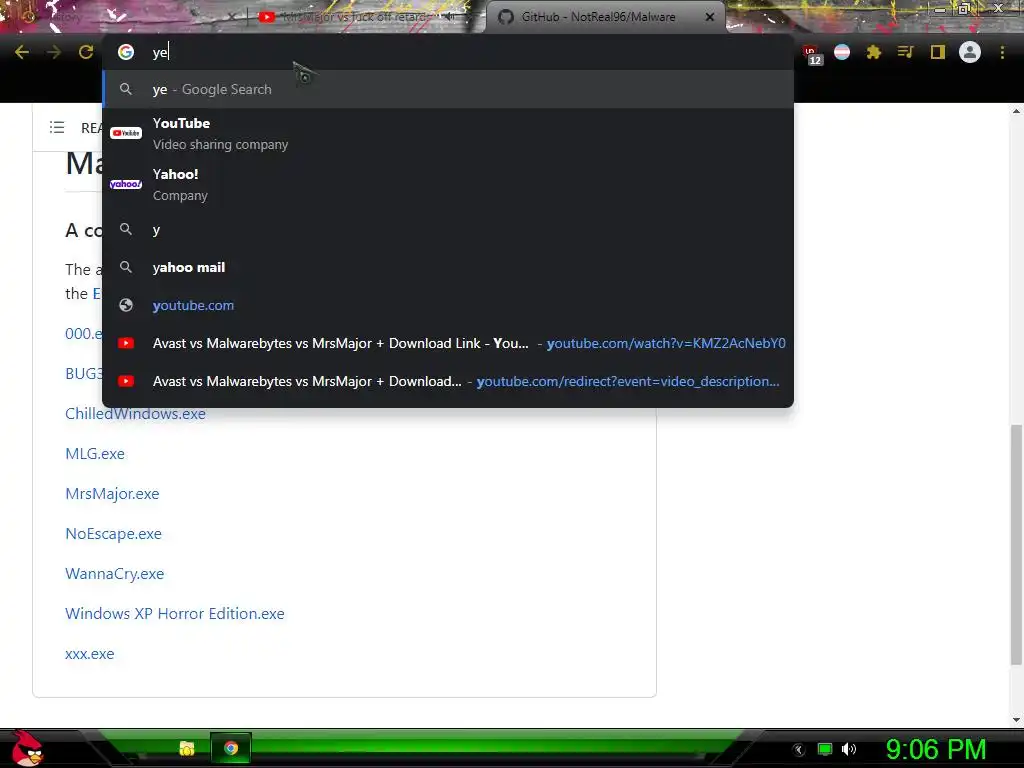Image resolution: width=1024 pixels, height=768 pixels.
Task: Click the address bar containing 'ye'
Action: click(x=448, y=52)
